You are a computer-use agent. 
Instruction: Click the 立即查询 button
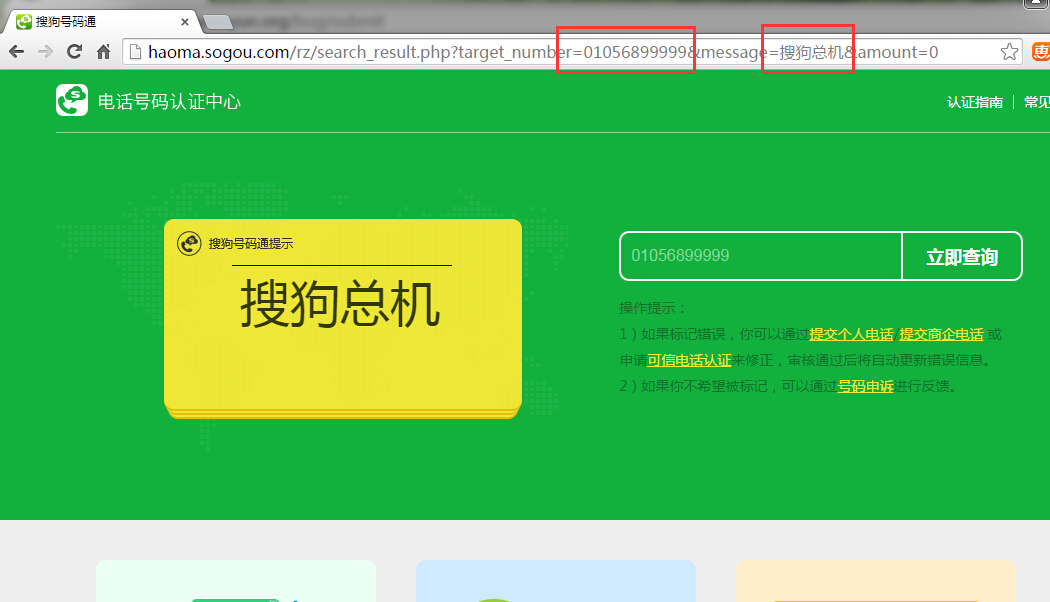(962, 256)
